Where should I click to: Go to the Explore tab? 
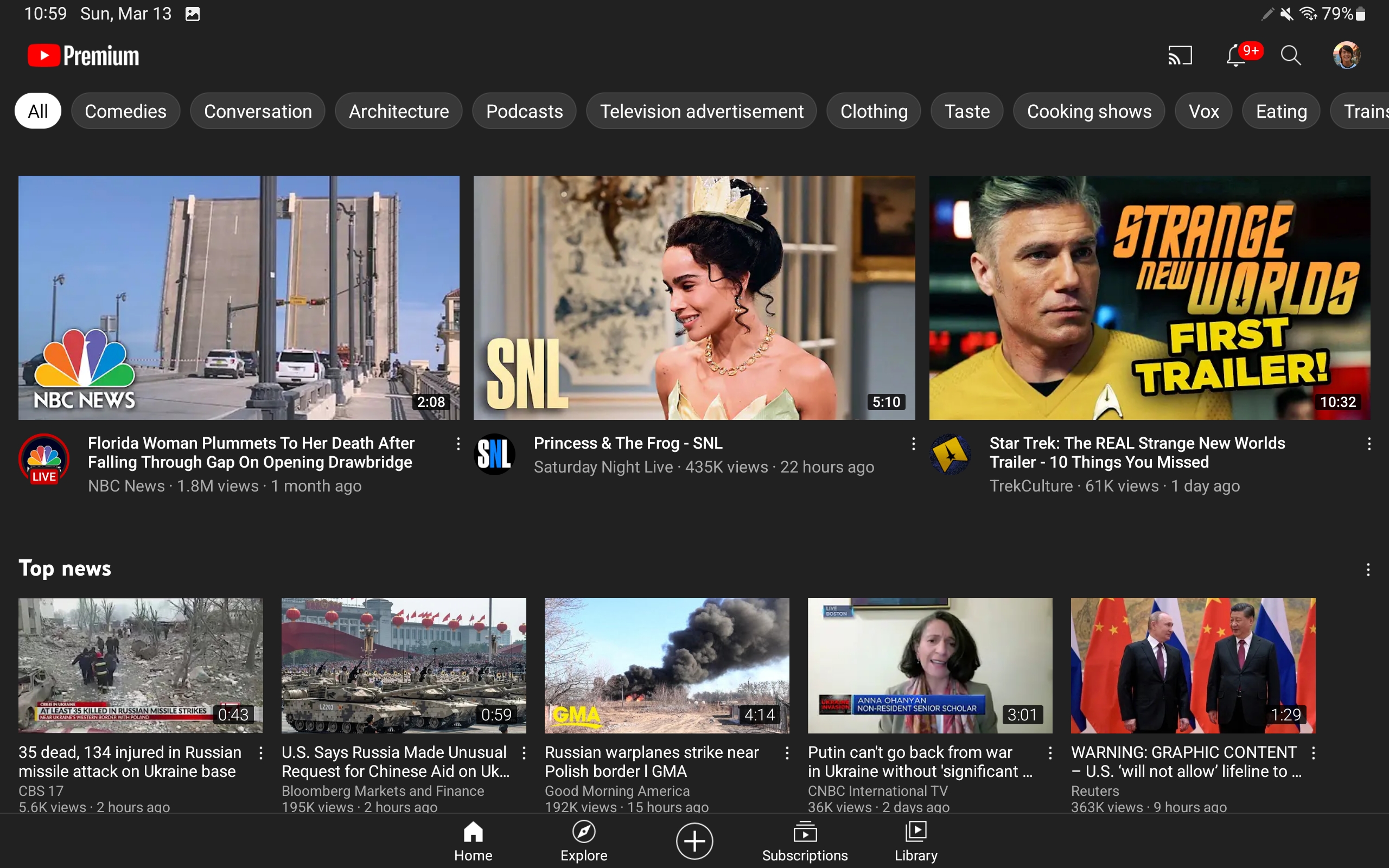584,841
